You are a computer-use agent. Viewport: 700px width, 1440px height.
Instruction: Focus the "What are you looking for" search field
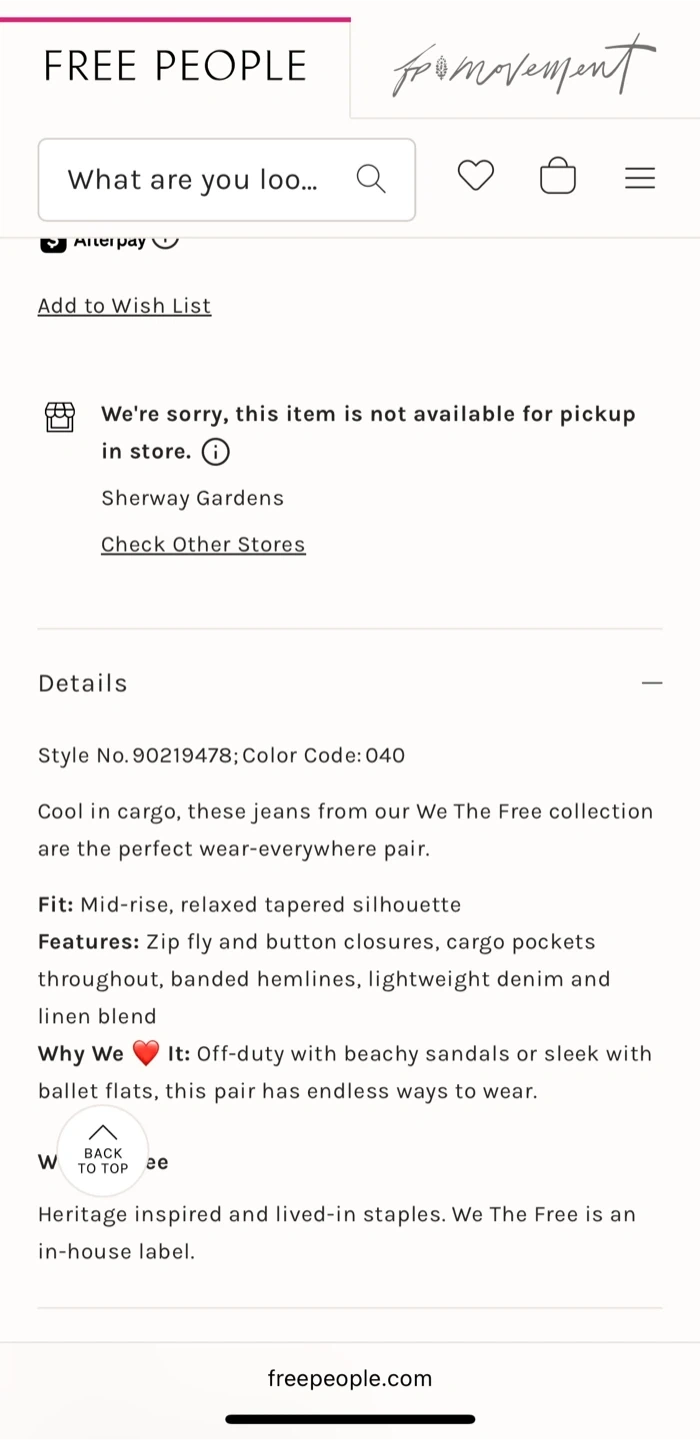click(x=195, y=180)
